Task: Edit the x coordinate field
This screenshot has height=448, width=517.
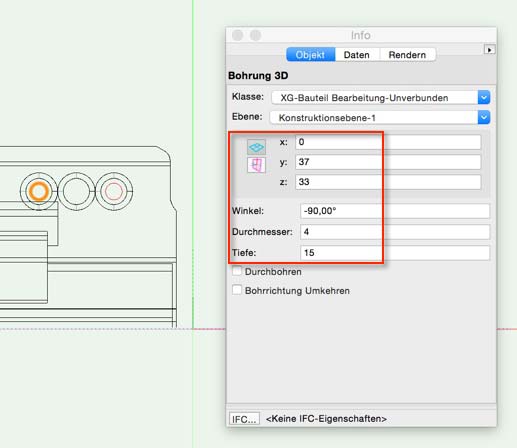Action: pyautogui.click(x=388, y=142)
